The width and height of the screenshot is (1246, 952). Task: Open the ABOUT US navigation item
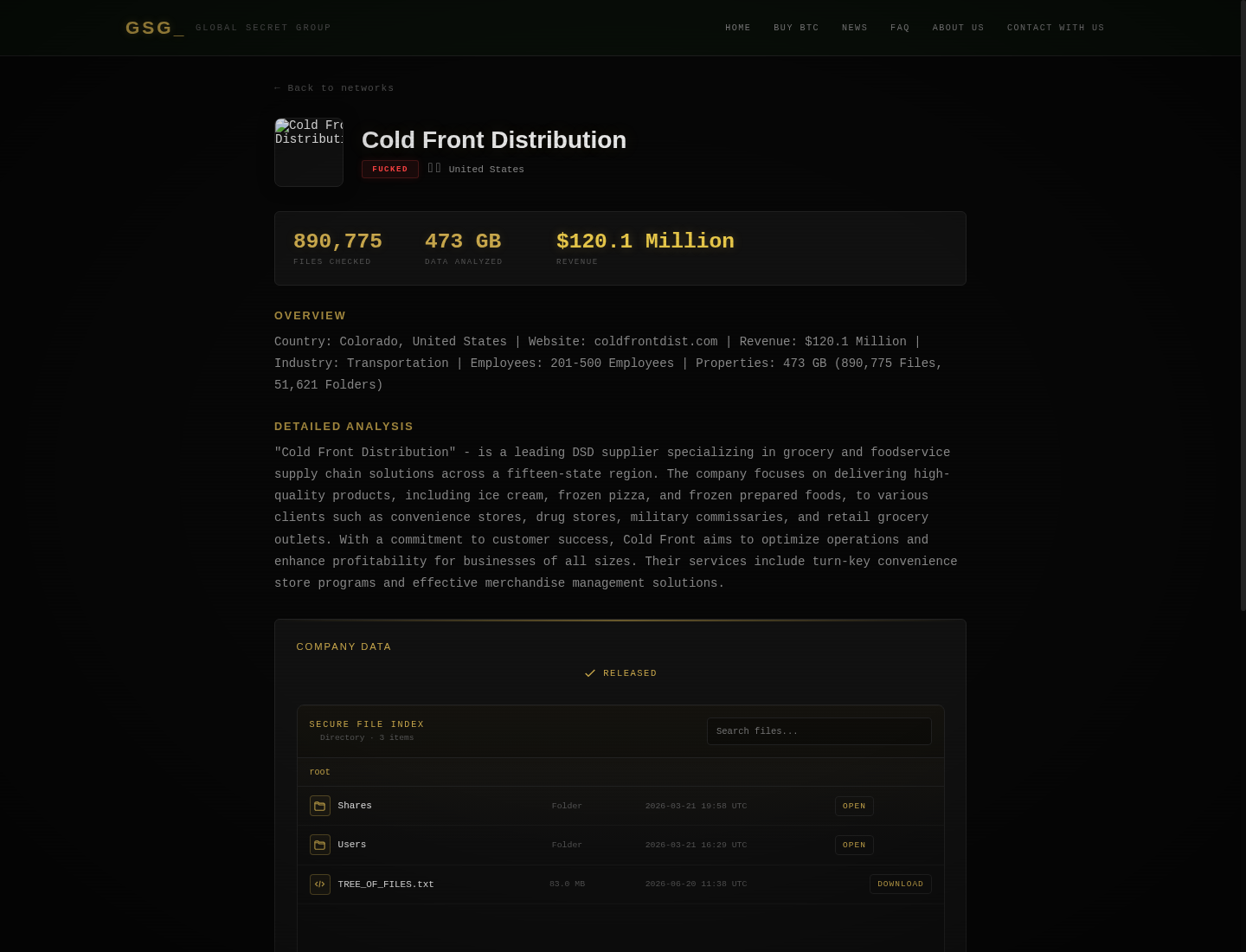[x=959, y=28]
